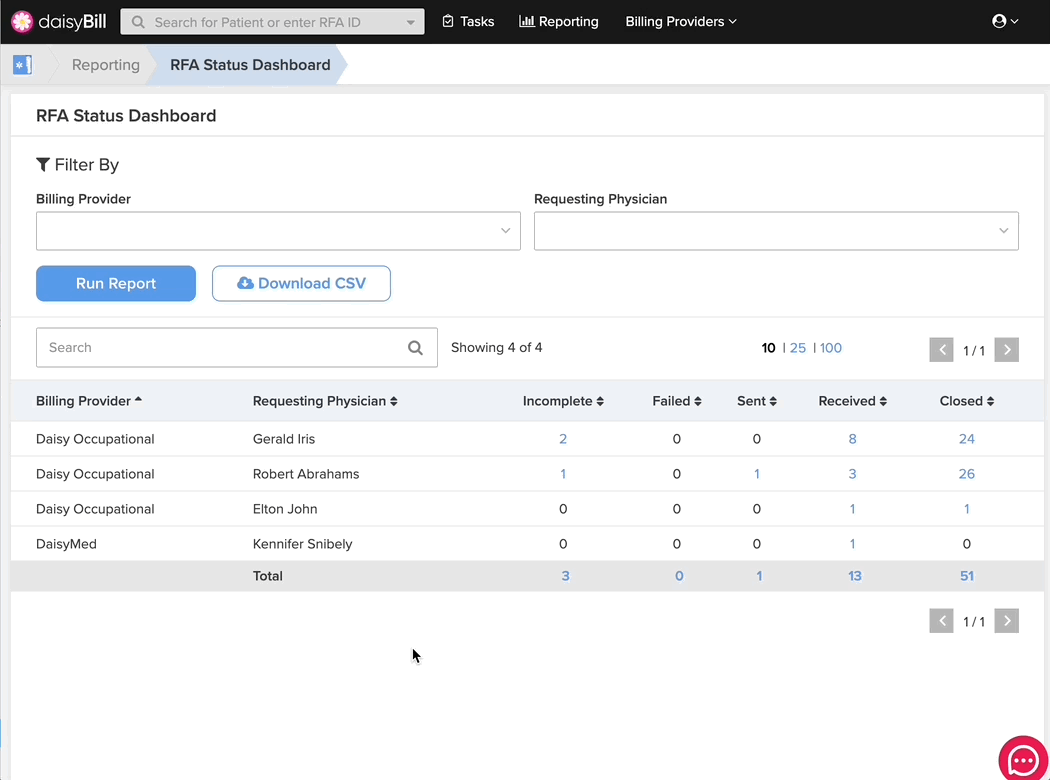The image size is (1050, 780).
Task: Expand the patient search dropdown arrow
Action: click(x=410, y=22)
